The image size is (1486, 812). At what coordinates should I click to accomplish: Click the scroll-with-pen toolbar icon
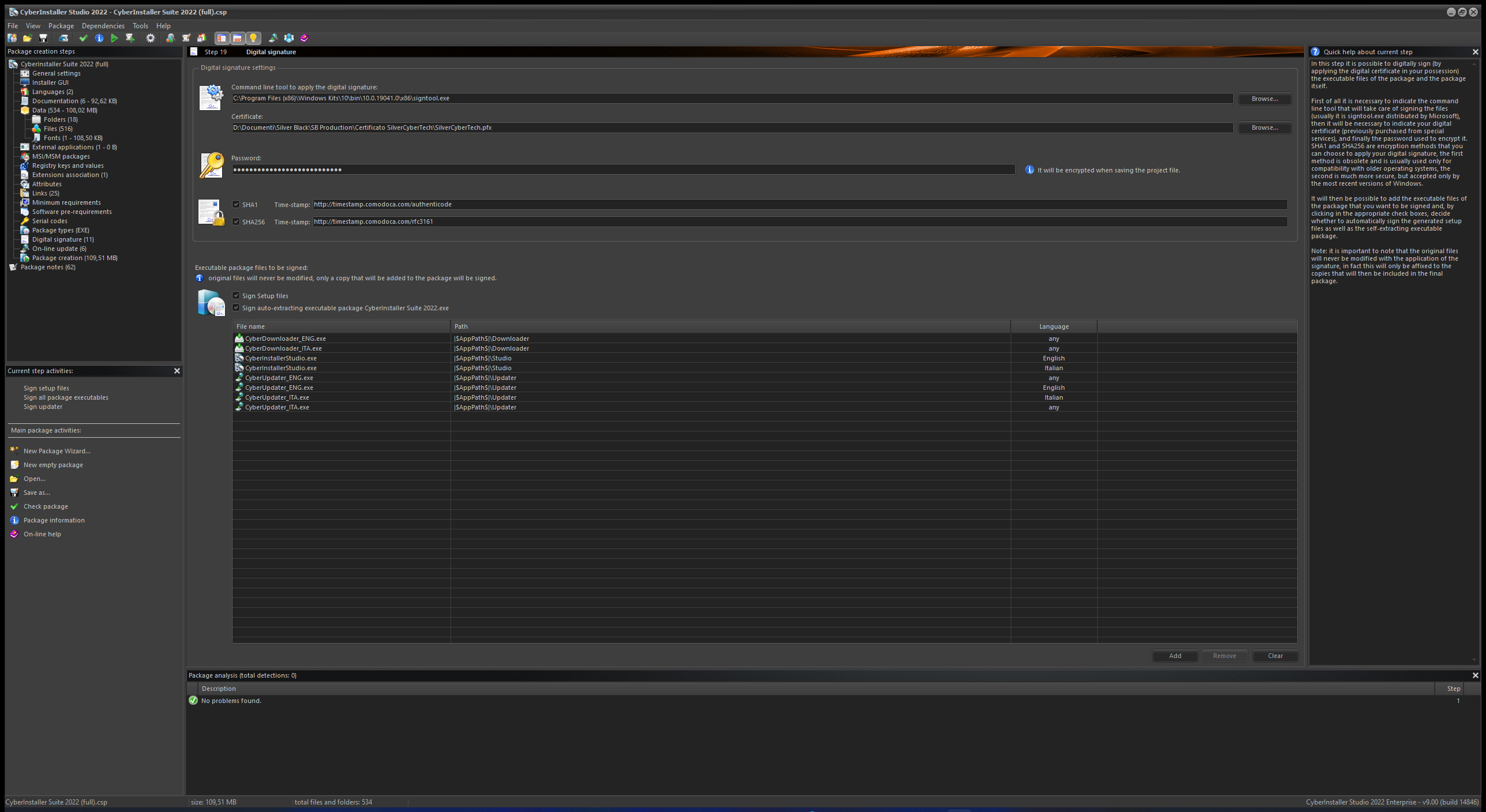[186, 38]
